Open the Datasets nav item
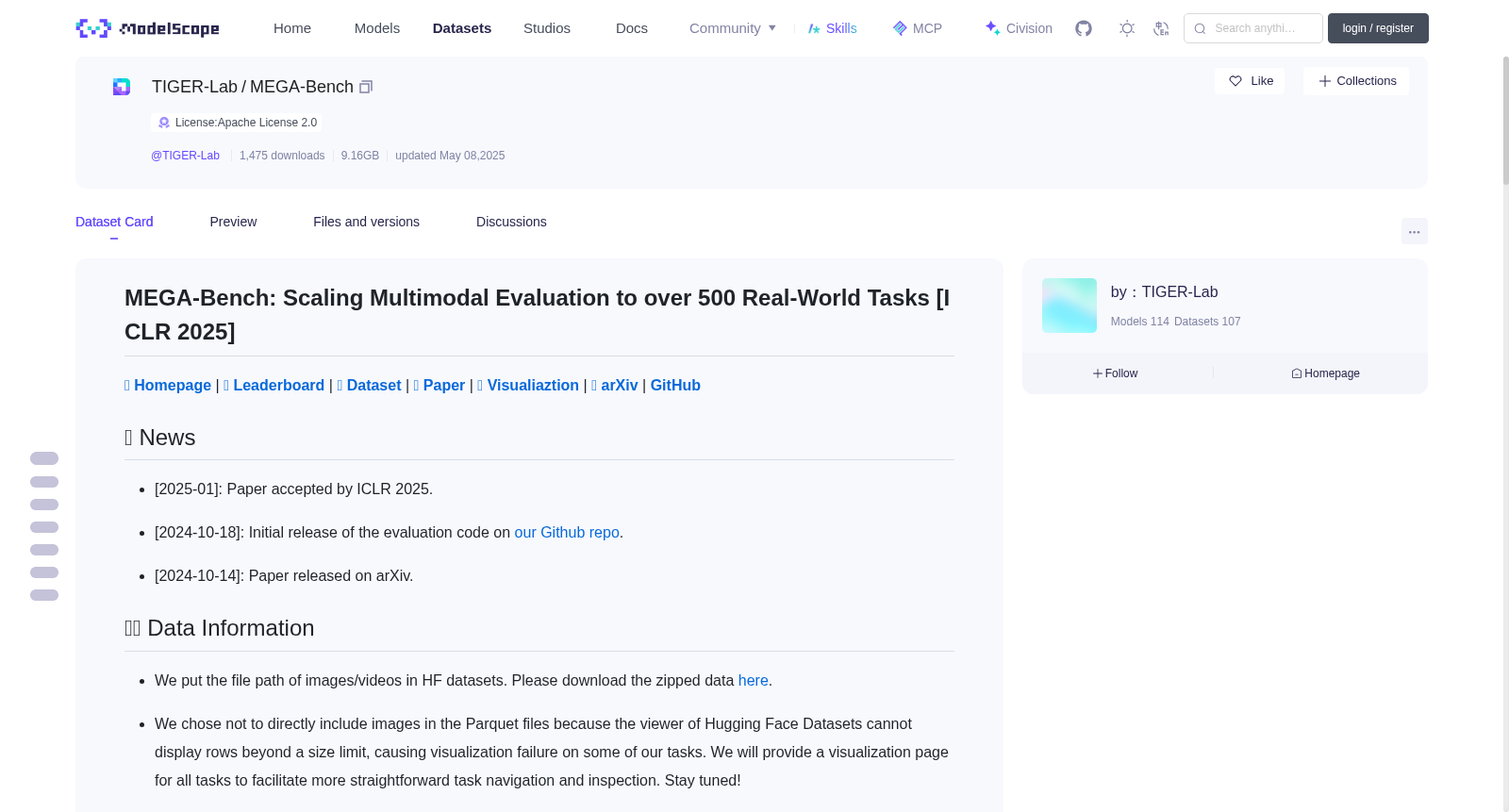Viewport: 1509px width, 812px height. click(x=462, y=28)
